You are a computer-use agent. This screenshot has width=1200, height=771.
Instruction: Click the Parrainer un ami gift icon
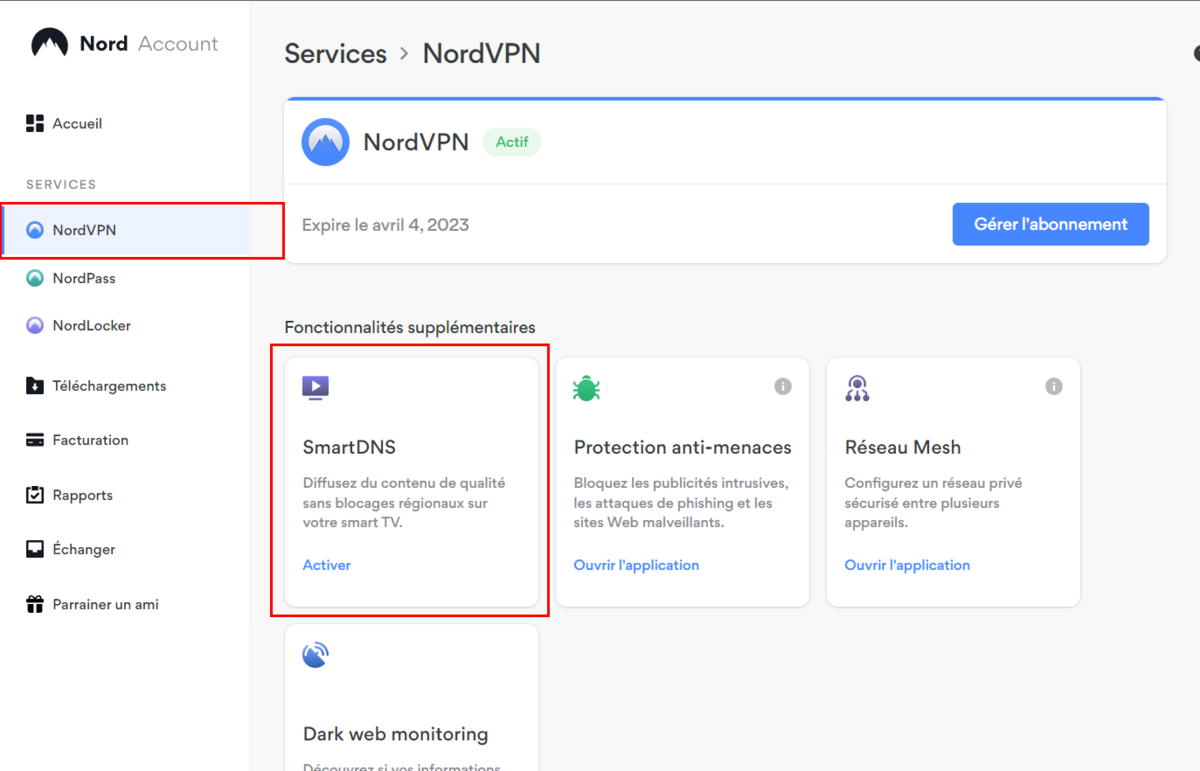35,604
